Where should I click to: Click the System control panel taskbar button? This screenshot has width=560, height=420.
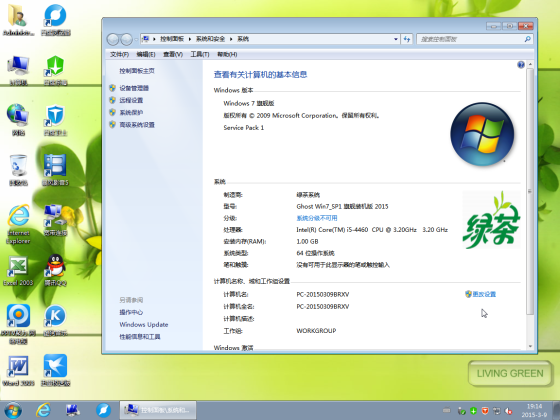click(158, 410)
